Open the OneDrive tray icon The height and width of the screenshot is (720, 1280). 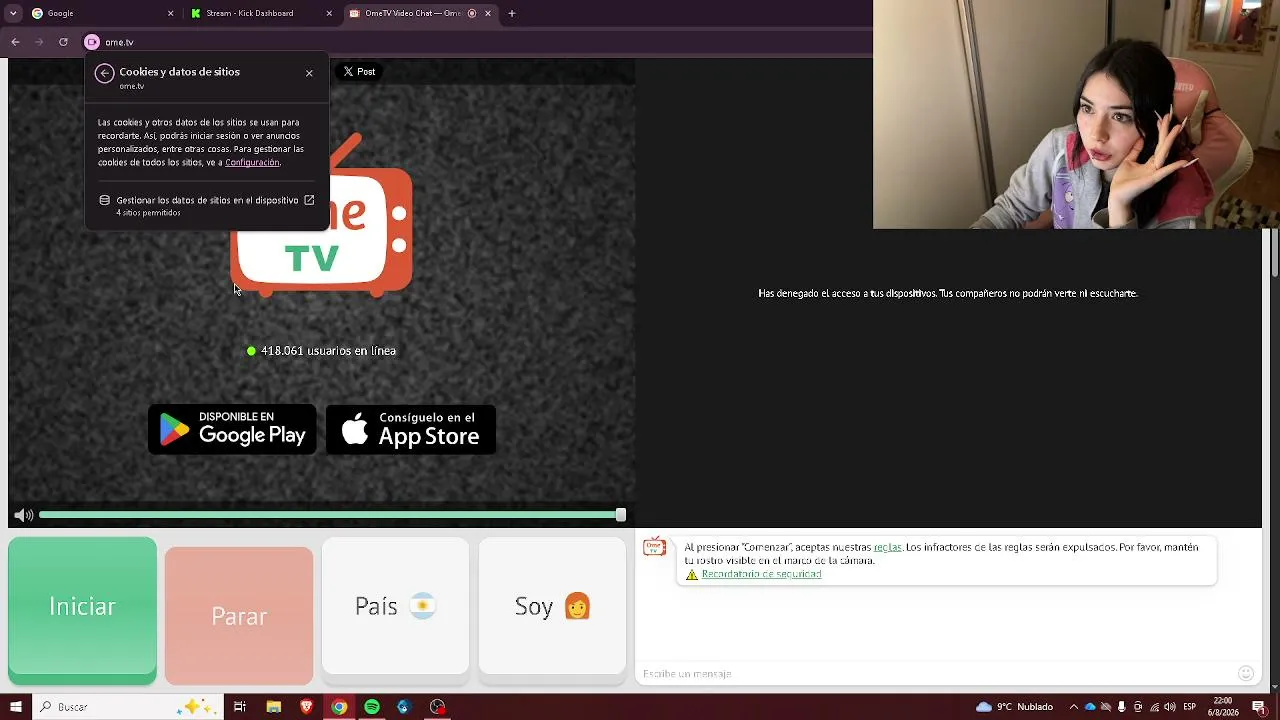point(1090,707)
